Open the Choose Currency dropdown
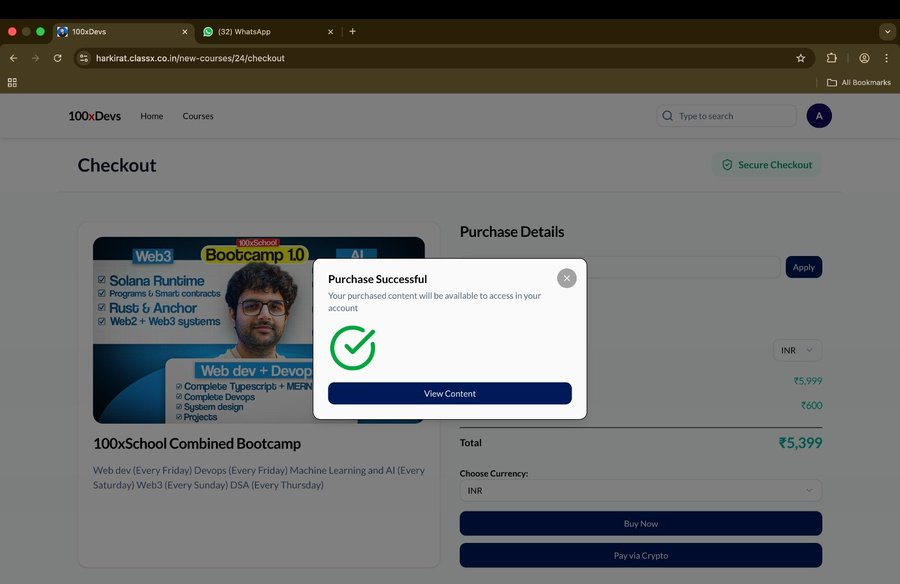The width and height of the screenshot is (900, 584). (641, 490)
